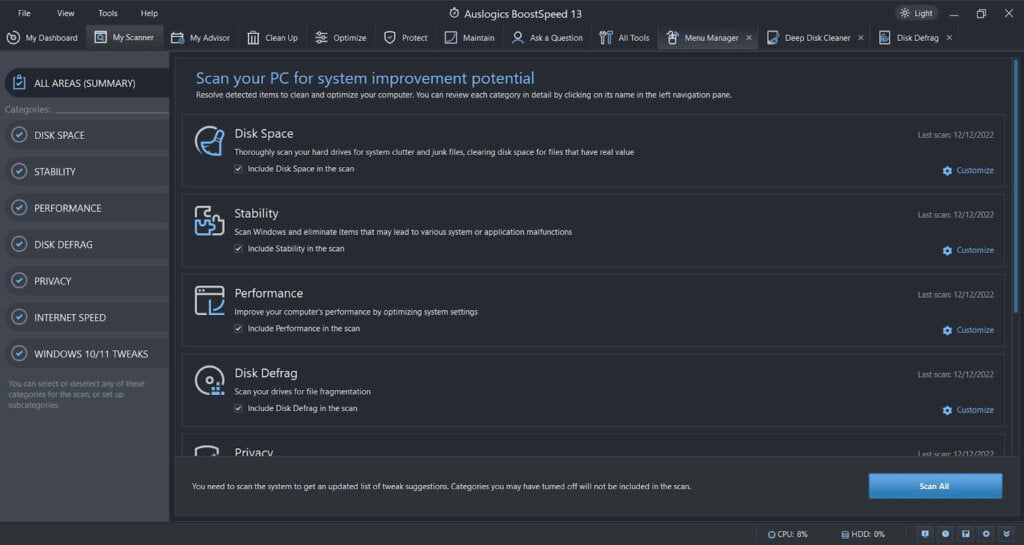Uncheck Include Disk Defrag in the scan
The height and width of the screenshot is (545, 1024).
coord(238,409)
